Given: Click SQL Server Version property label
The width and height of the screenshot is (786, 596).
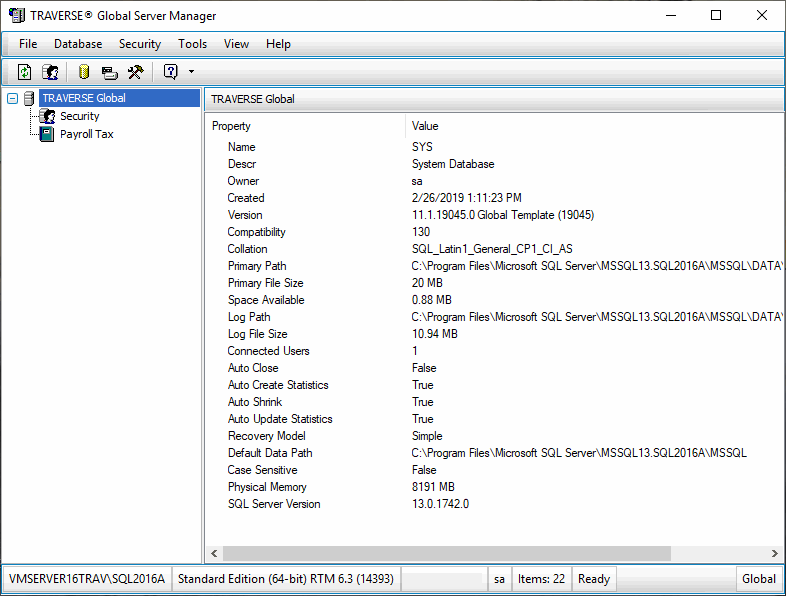Looking at the screenshot, I should pos(274,504).
